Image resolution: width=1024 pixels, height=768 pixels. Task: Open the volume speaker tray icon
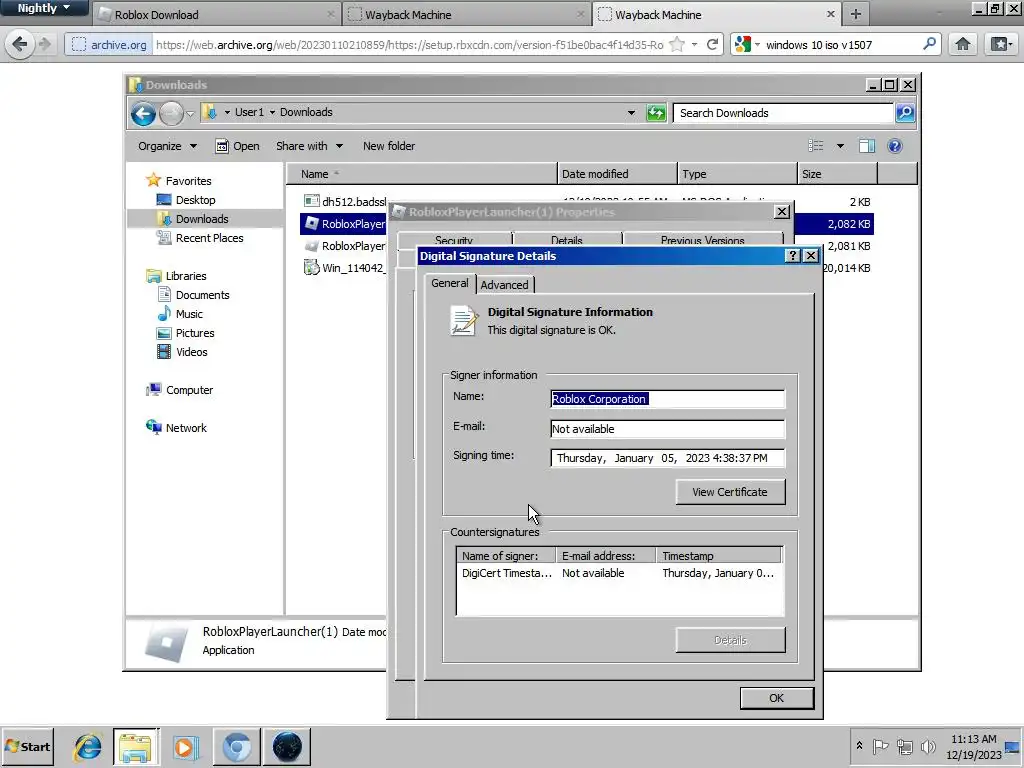click(928, 746)
